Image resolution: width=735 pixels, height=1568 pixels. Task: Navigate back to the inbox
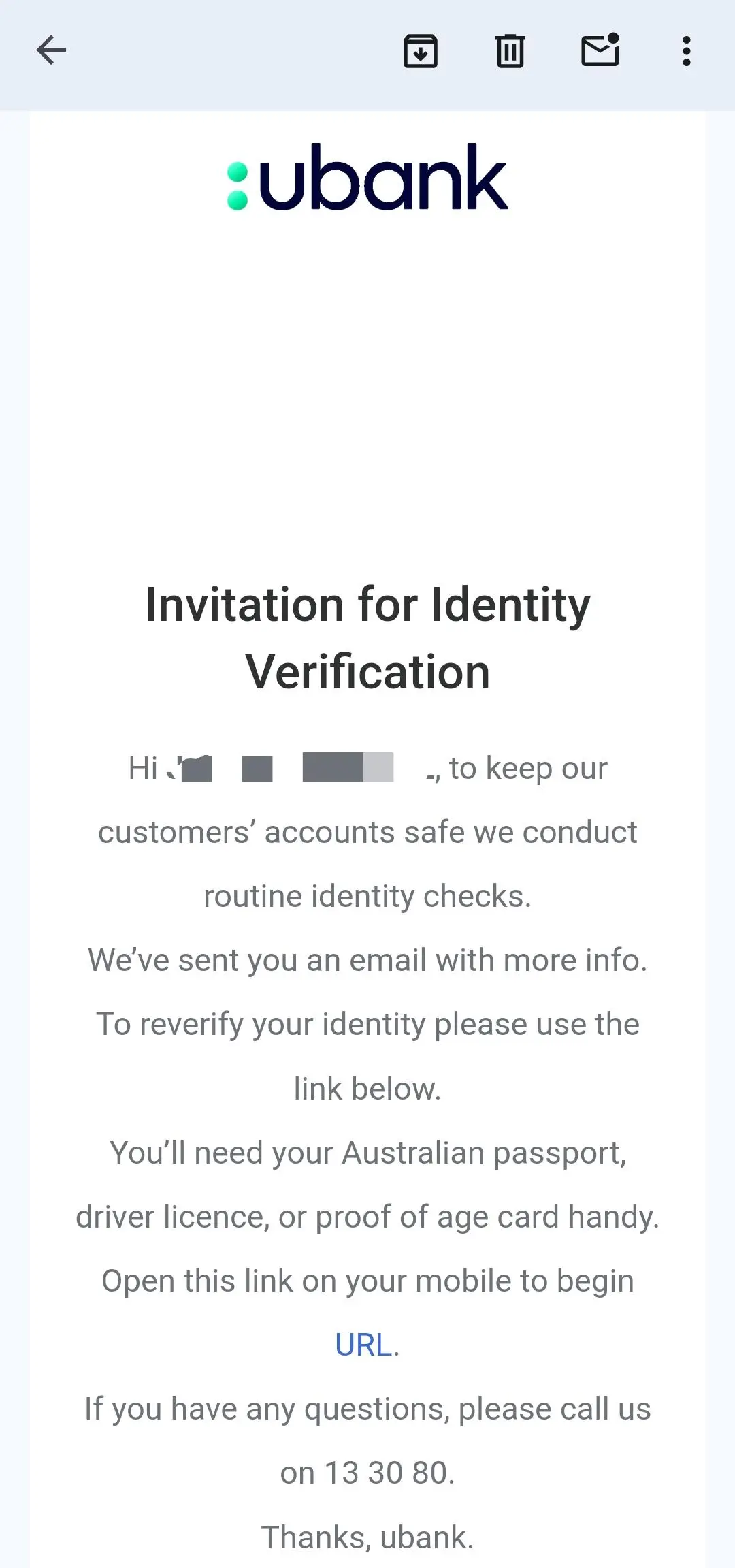click(51, 50)
